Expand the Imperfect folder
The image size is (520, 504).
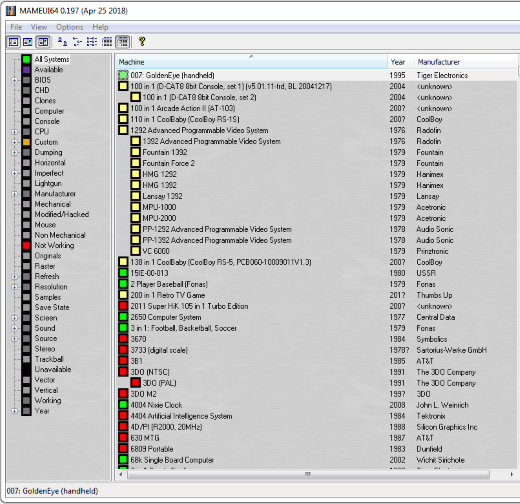(14, 173)
